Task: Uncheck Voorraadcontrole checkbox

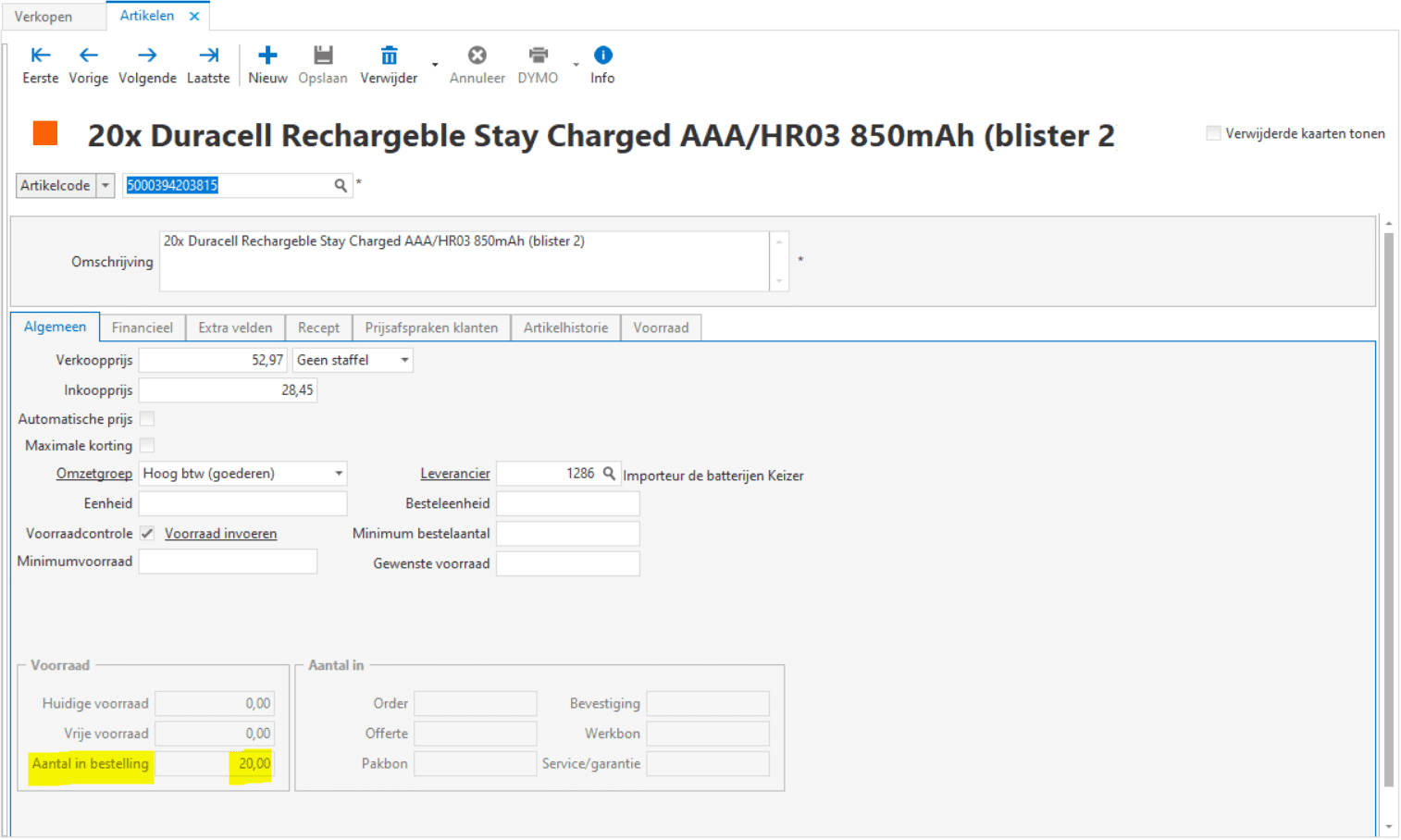Action: (x=147, y=533)
